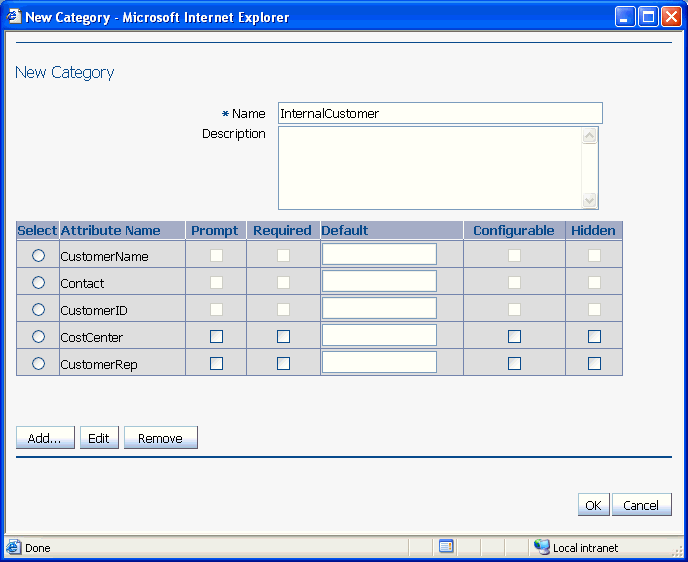Click disabled Required checkbox for CustomerName

283,255
